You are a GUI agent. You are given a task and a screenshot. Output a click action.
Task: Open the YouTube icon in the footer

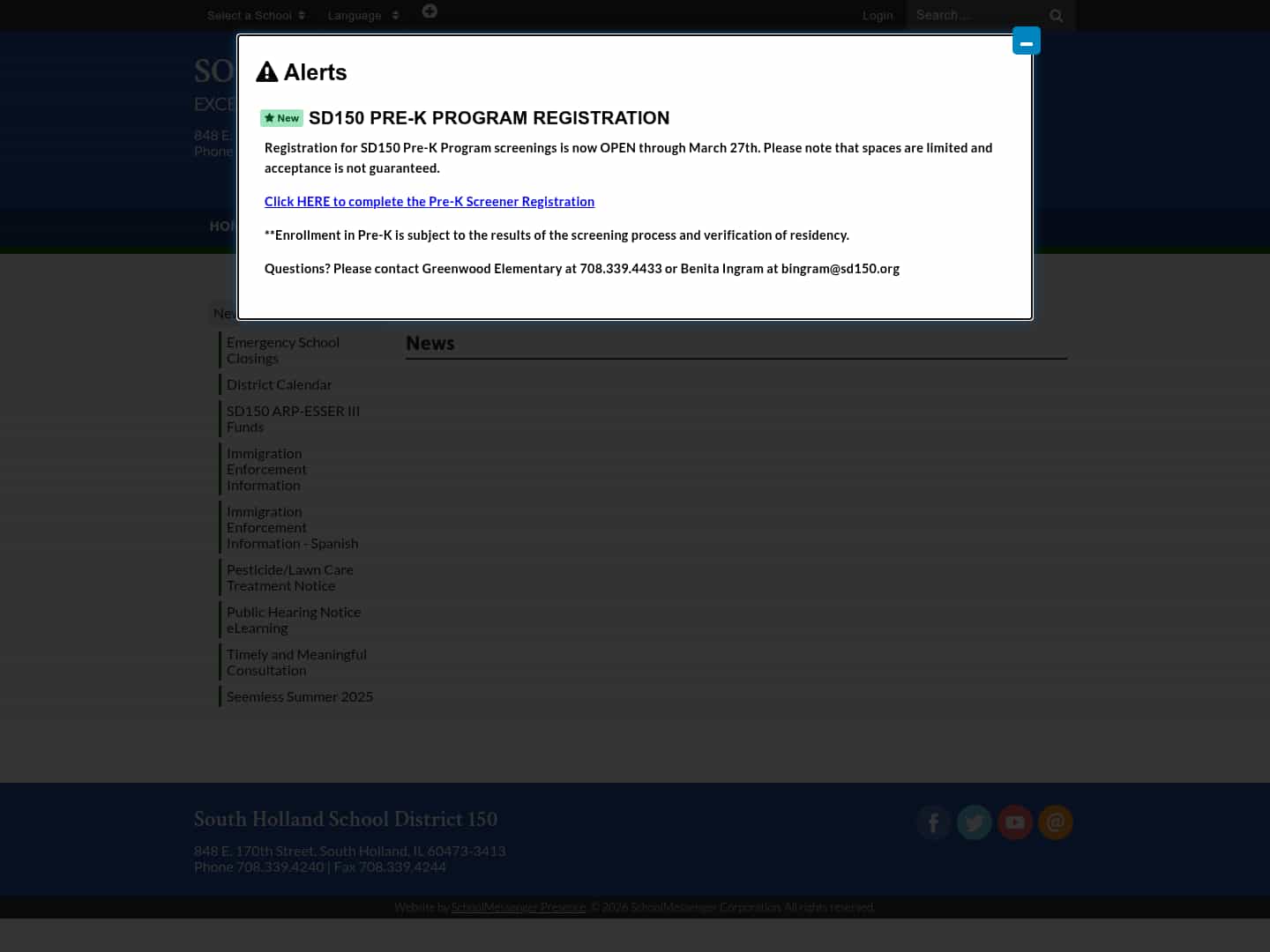pos(1015,822)
